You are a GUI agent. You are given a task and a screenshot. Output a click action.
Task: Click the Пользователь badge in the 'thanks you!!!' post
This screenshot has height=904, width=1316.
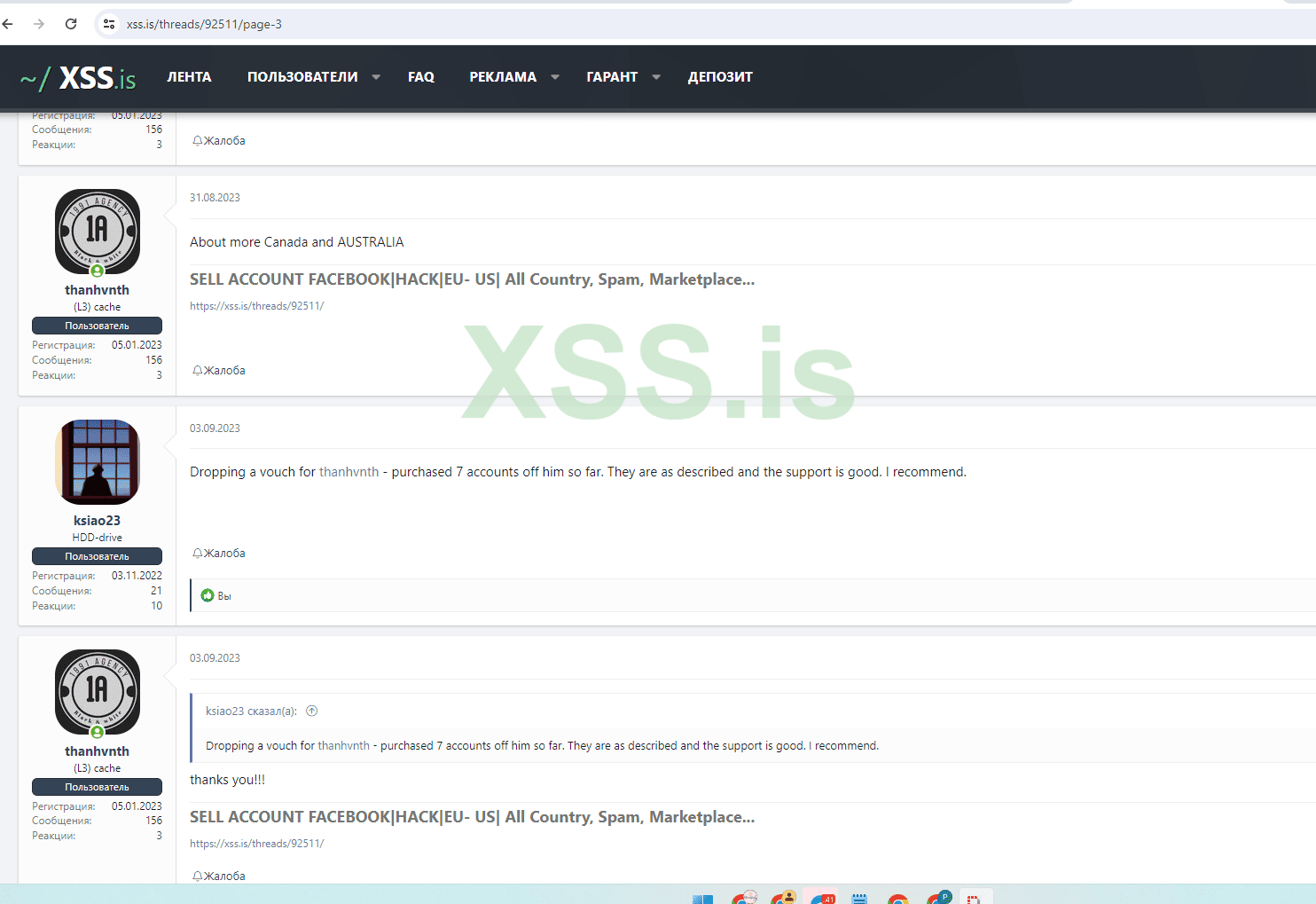pos(98,787)
